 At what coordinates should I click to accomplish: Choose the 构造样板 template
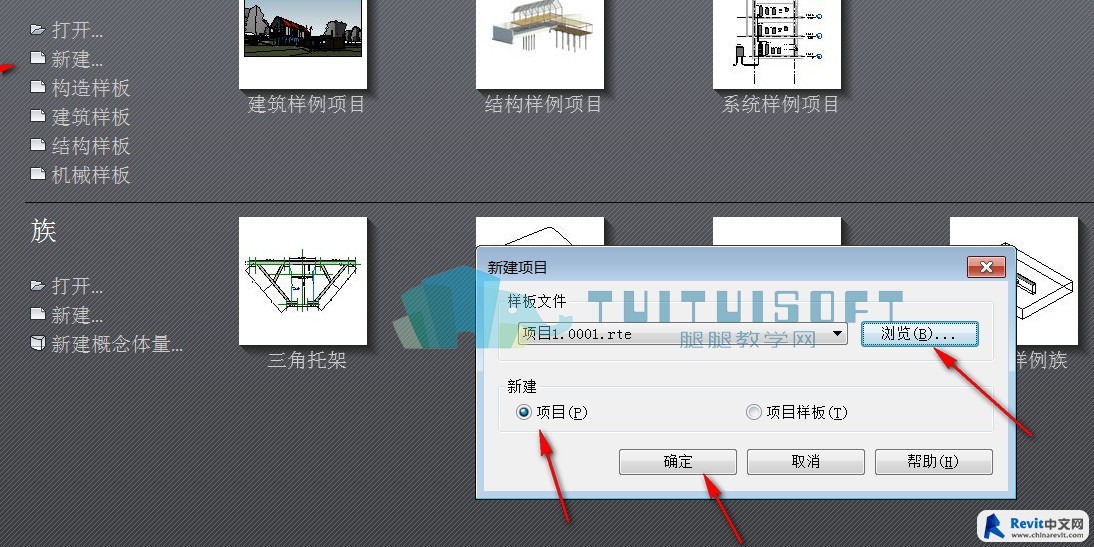coord(91,88)
